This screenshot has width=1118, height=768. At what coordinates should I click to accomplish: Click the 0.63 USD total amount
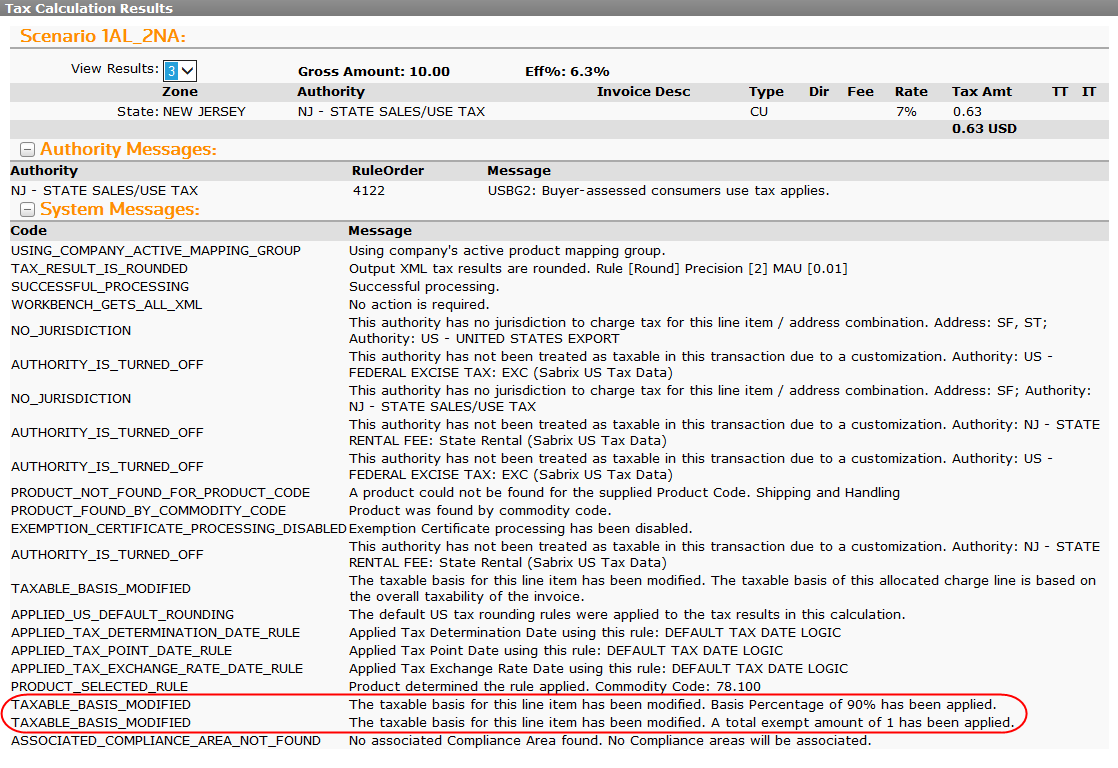tap(984, 129)
